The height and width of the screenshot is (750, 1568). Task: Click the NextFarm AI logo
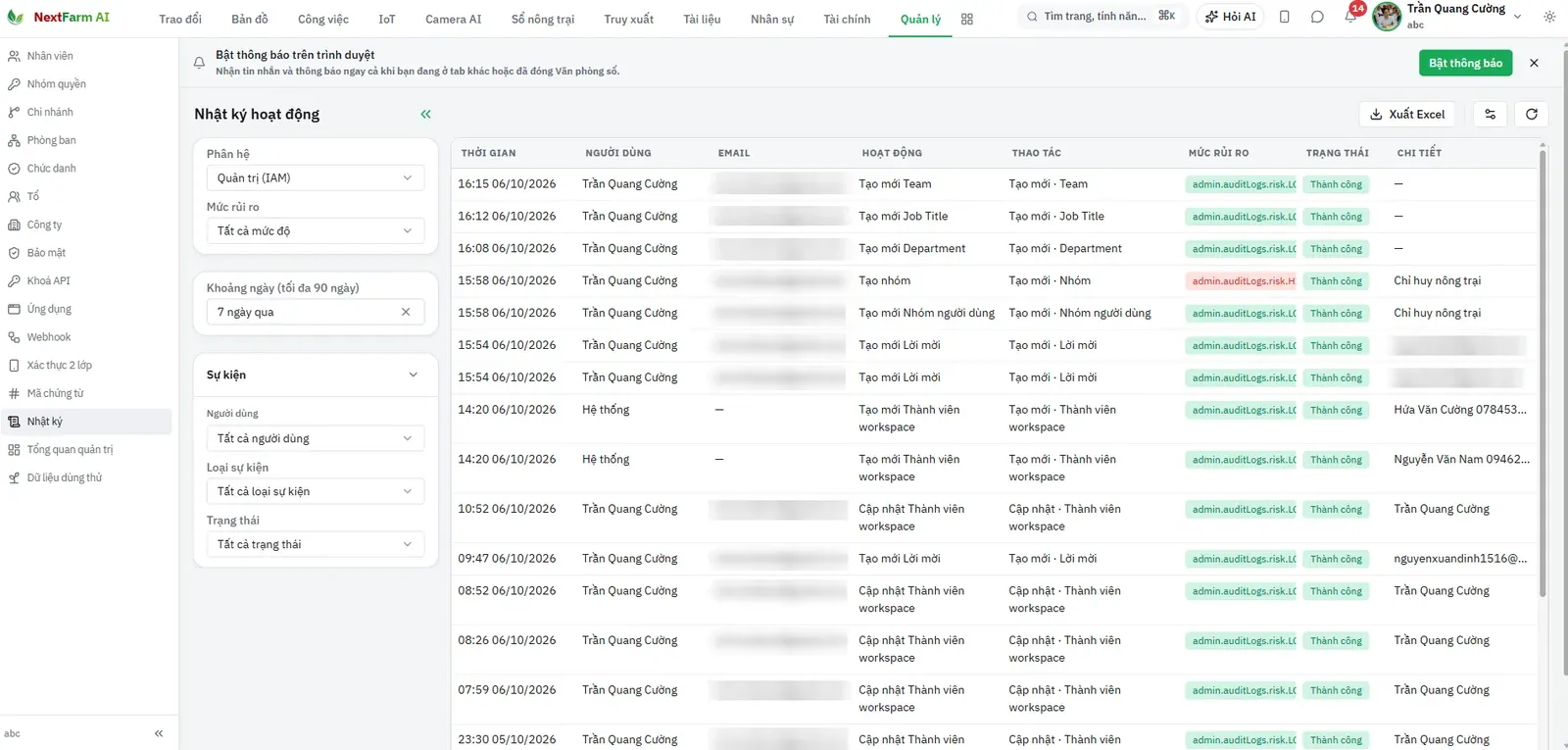pos(58,18)
